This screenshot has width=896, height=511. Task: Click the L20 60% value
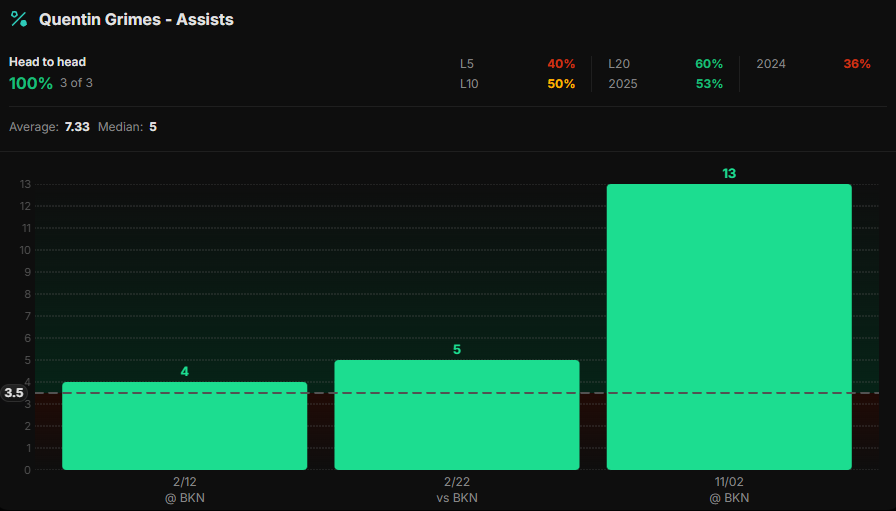click(709, 64)
